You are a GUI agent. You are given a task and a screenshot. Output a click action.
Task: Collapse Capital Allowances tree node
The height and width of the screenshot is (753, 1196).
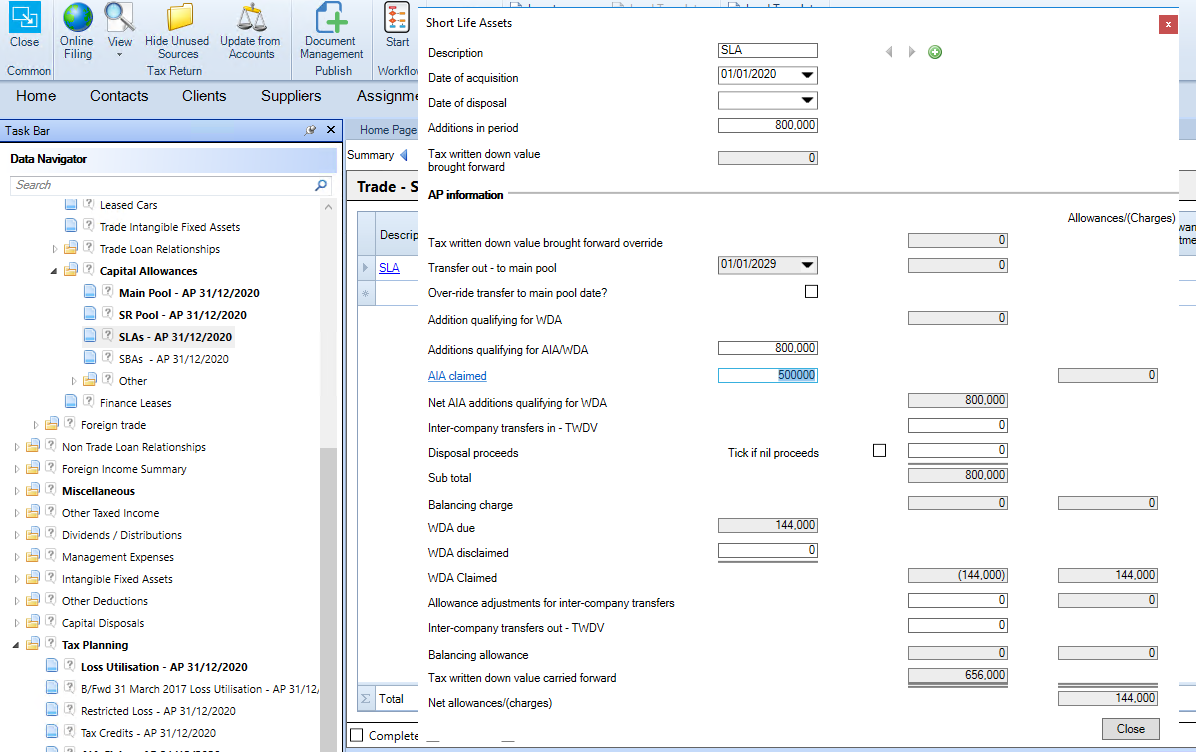click(53, 271)
